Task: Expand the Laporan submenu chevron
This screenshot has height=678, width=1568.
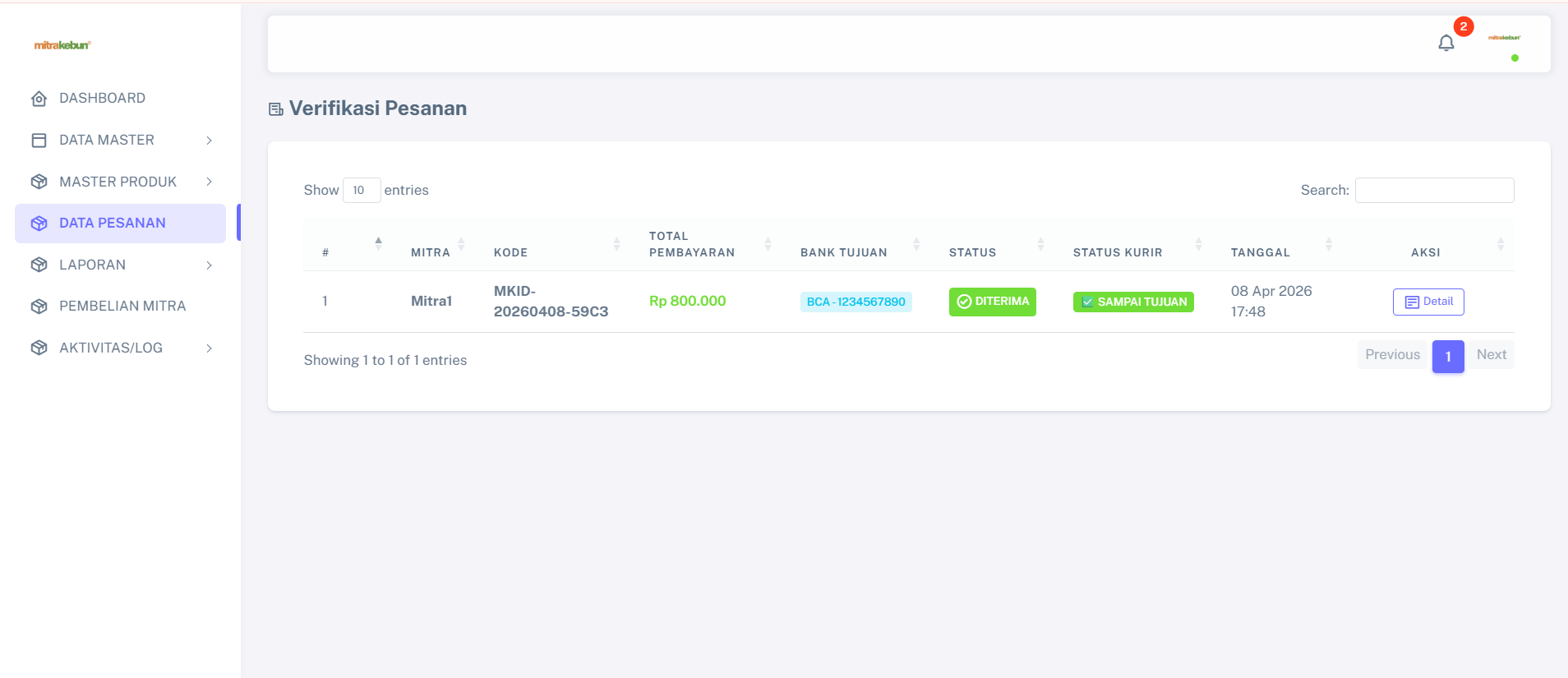Action: click(210, 265)
